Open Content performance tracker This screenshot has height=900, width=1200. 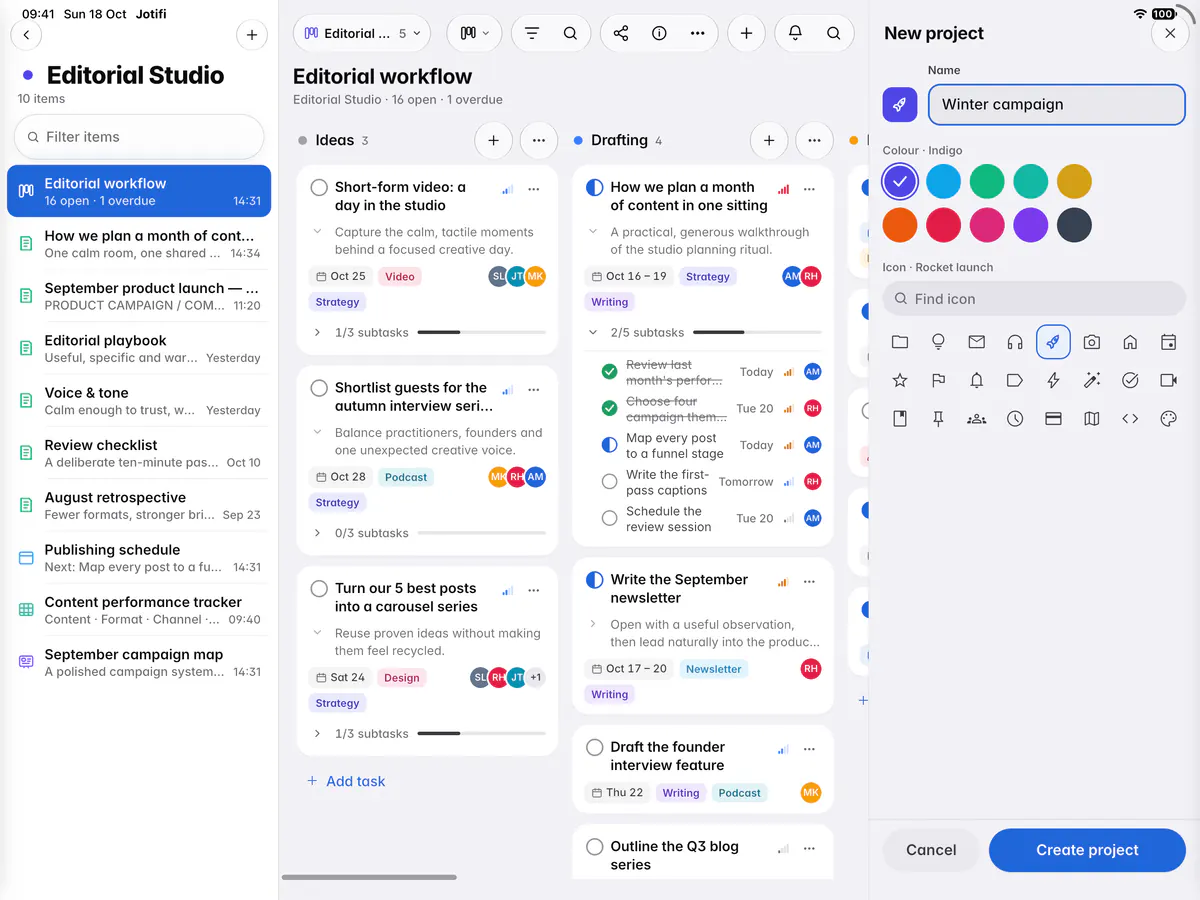point(139,610)
